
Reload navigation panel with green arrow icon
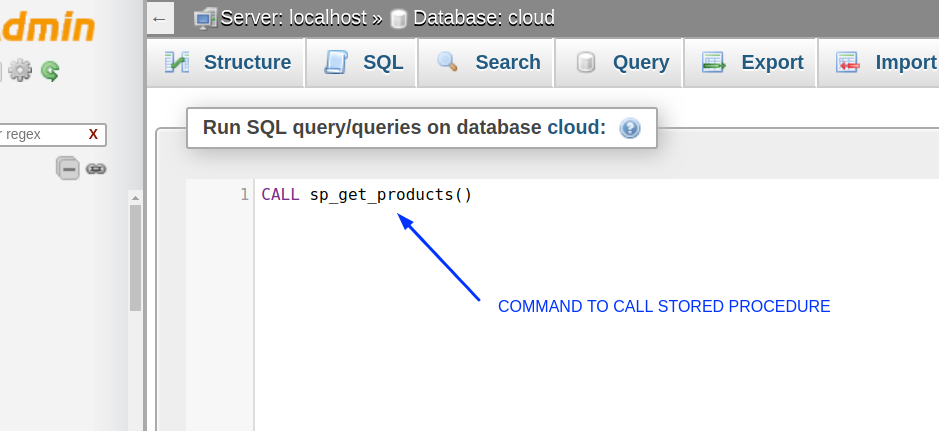pyautogui.click(x=50, y=71)
